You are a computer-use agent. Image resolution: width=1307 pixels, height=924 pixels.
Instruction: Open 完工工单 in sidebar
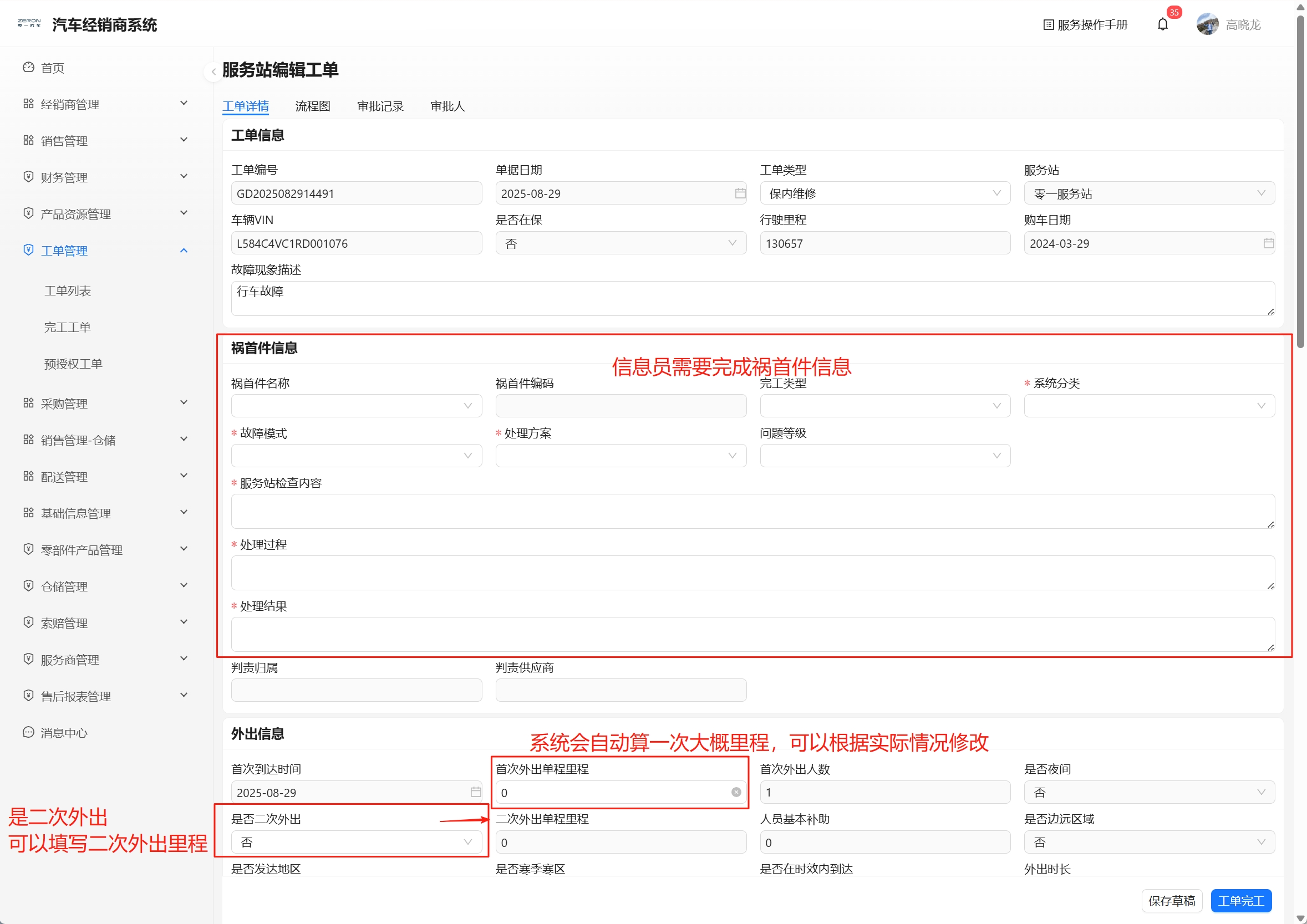[x=67, y=326]
